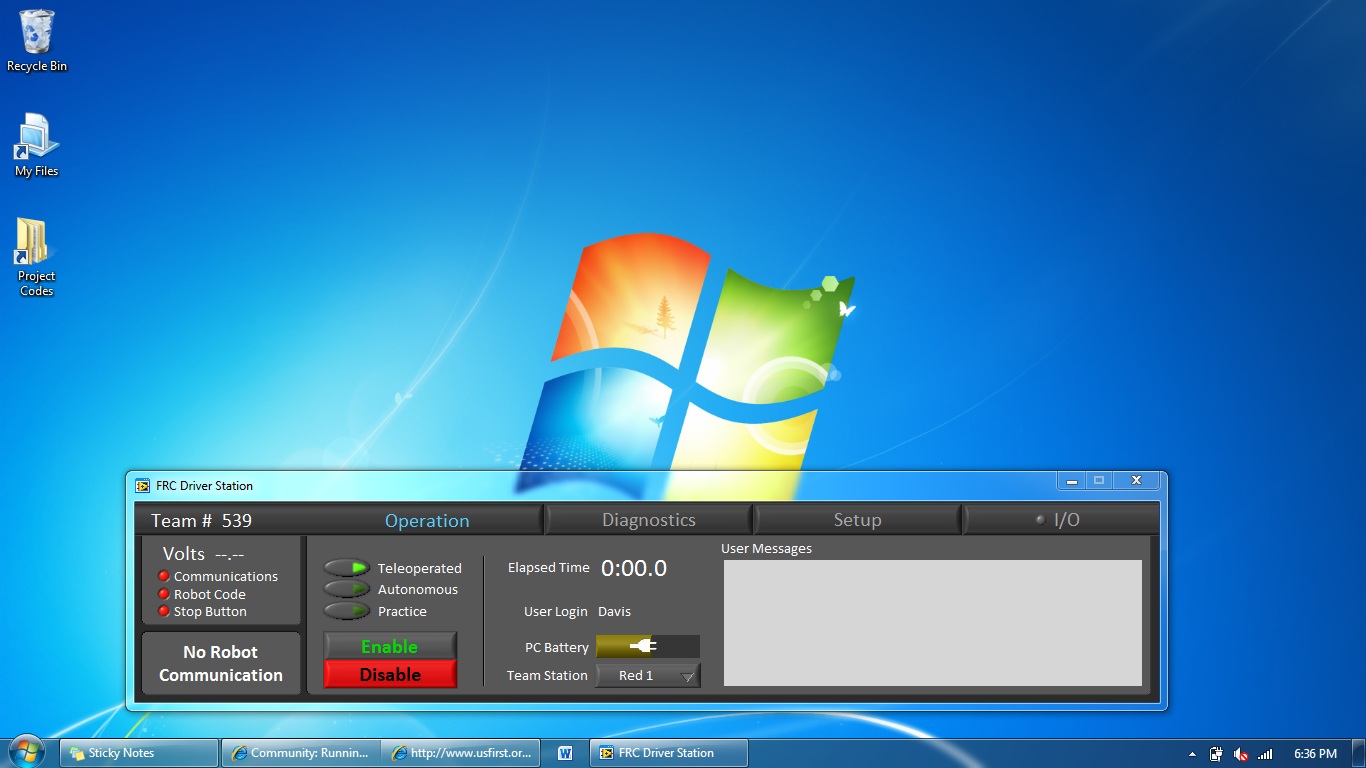Viewport: 1366px width, 768px height.
Task: Click the Robot Code status light
Action: [x=164, y=594]
